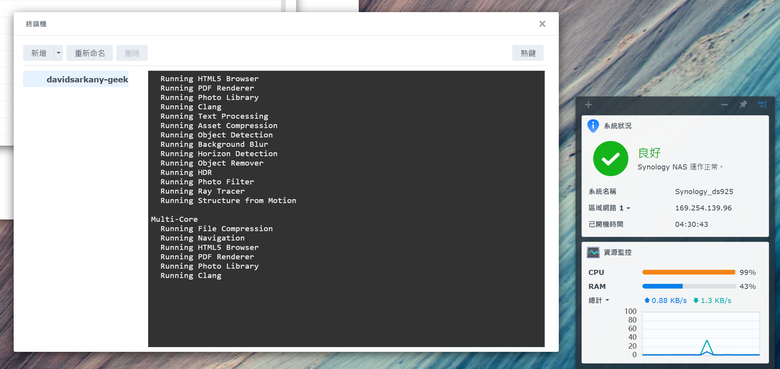
Task: Click the 熱鍵 button
Action: [528, 53]
